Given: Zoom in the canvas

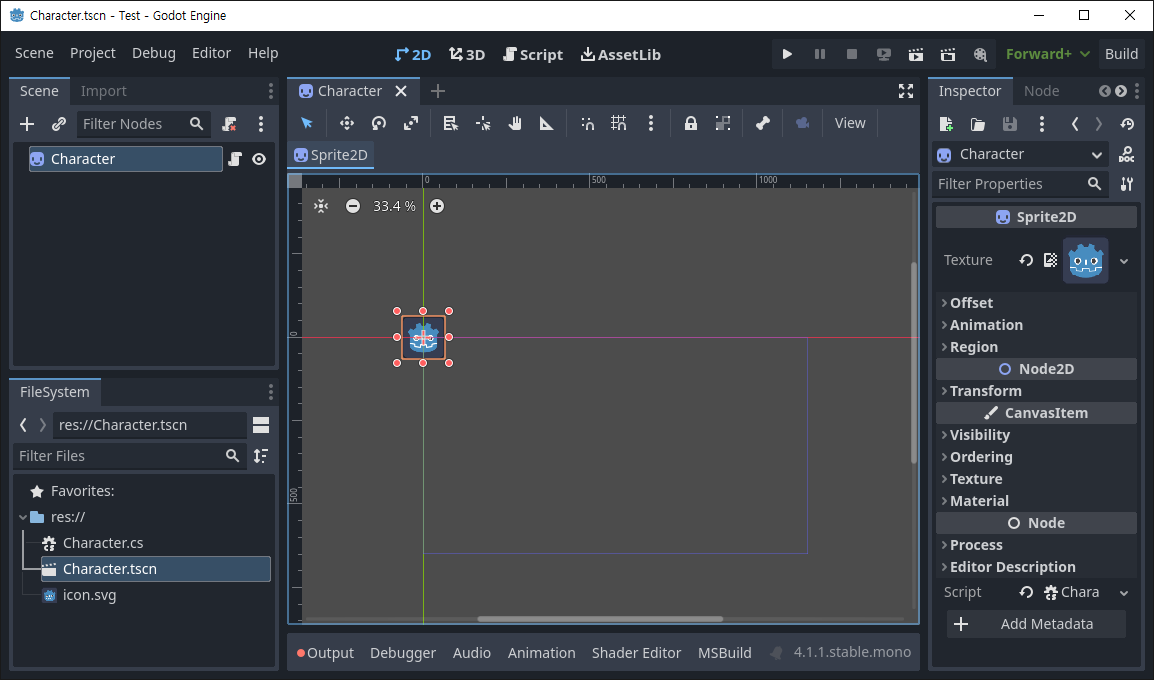Looking at the screenshot, I should coord(437,206).
